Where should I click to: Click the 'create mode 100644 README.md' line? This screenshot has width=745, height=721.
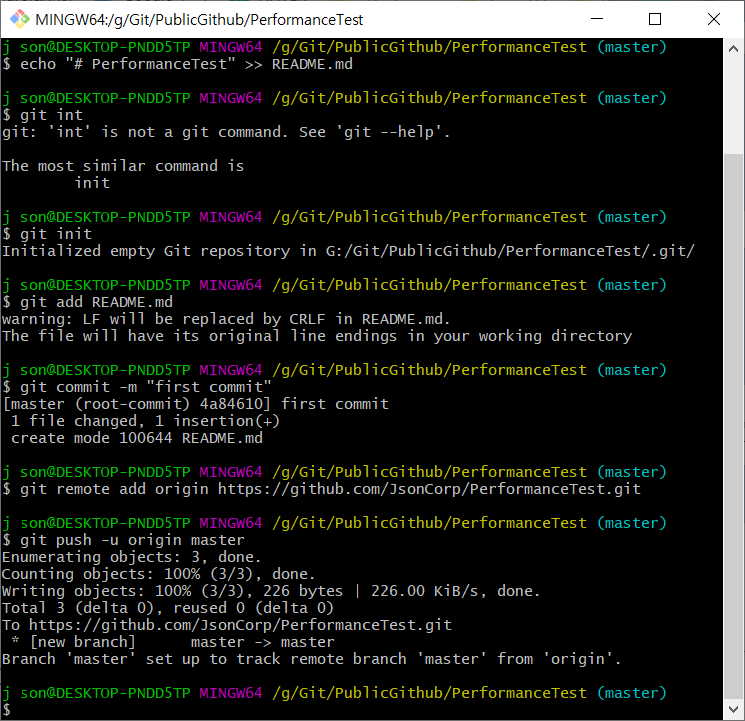coord(136,438)
